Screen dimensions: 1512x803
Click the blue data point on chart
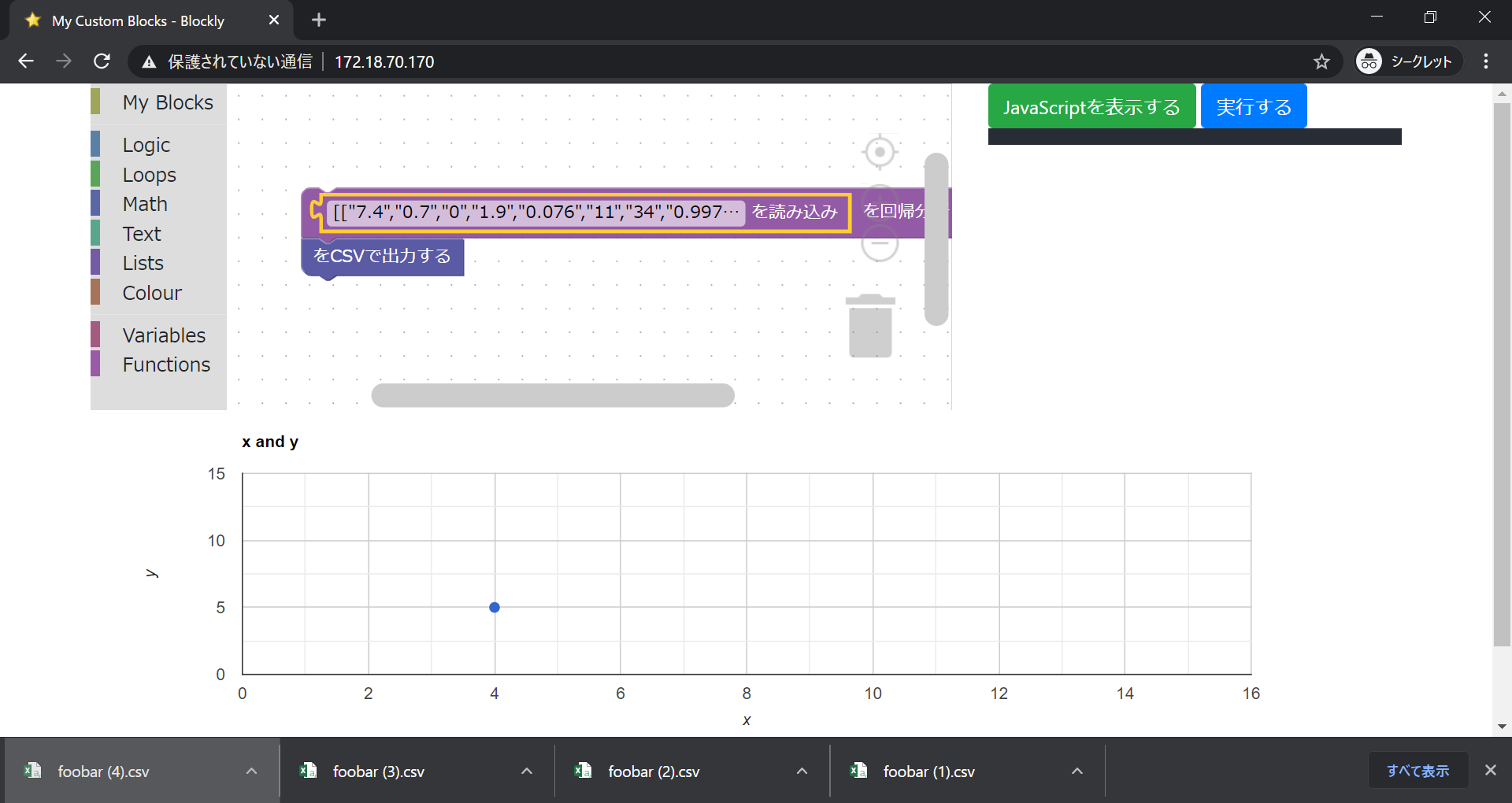(495, 608)
